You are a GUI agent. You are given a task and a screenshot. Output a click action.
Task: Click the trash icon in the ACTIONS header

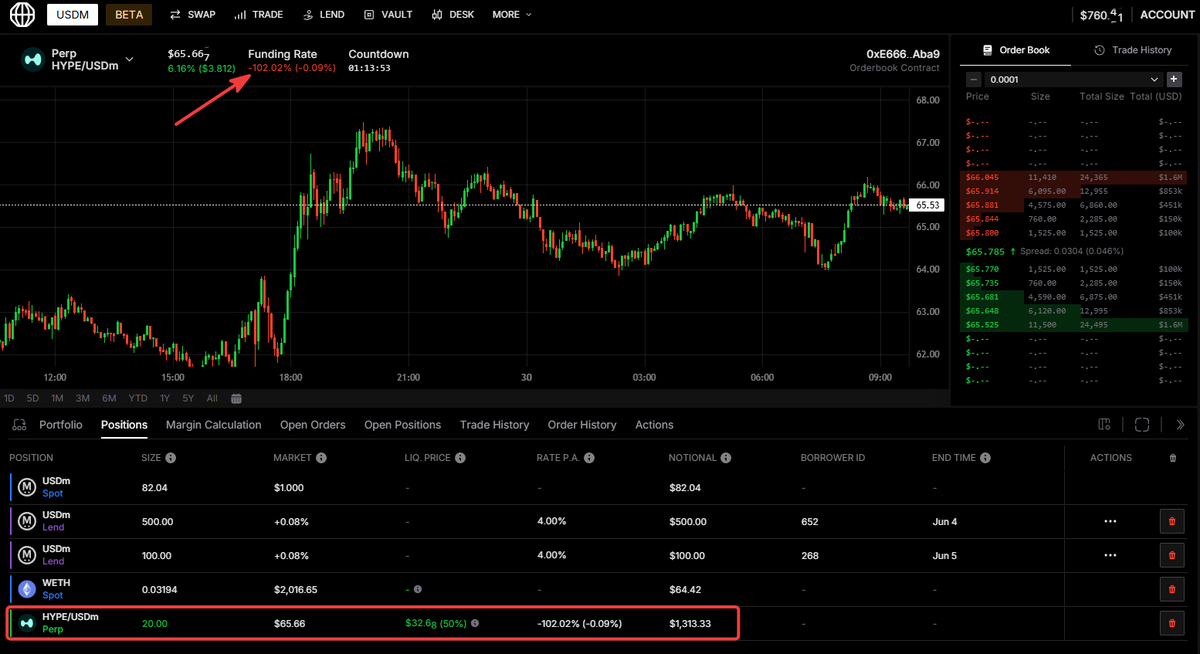1173,458
